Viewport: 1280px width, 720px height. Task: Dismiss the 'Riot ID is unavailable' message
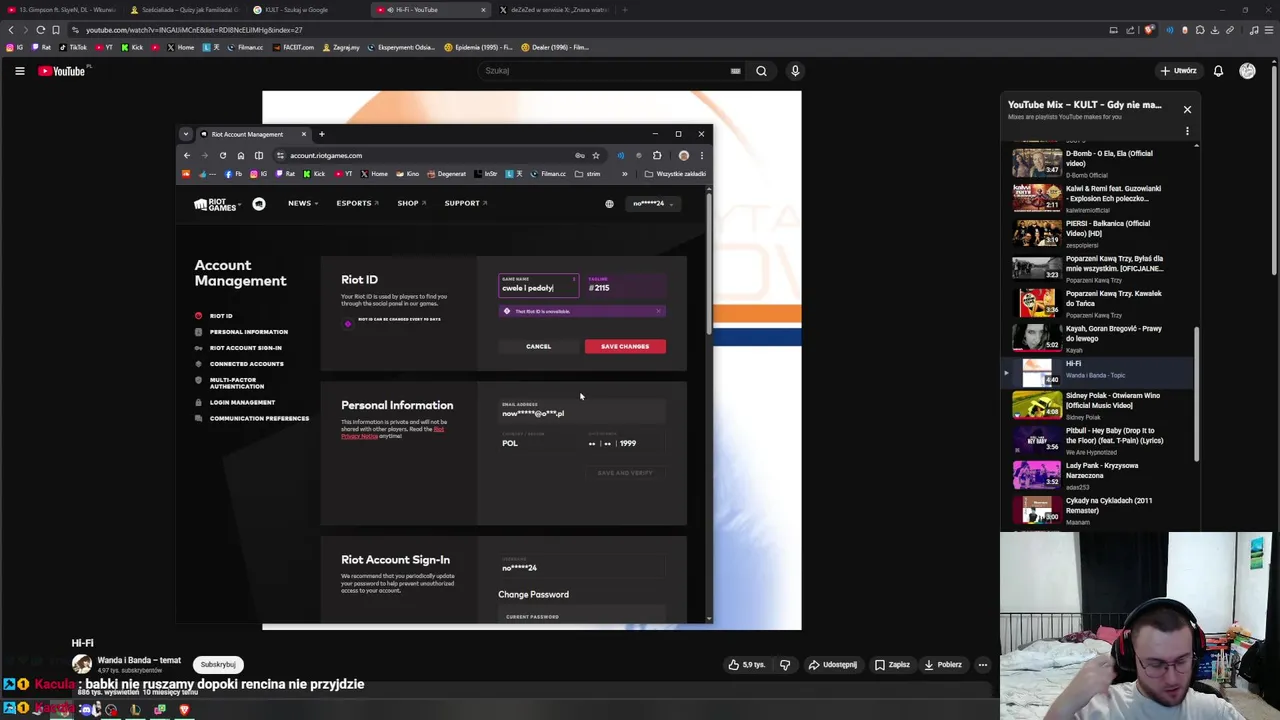(x=659, y=311)
